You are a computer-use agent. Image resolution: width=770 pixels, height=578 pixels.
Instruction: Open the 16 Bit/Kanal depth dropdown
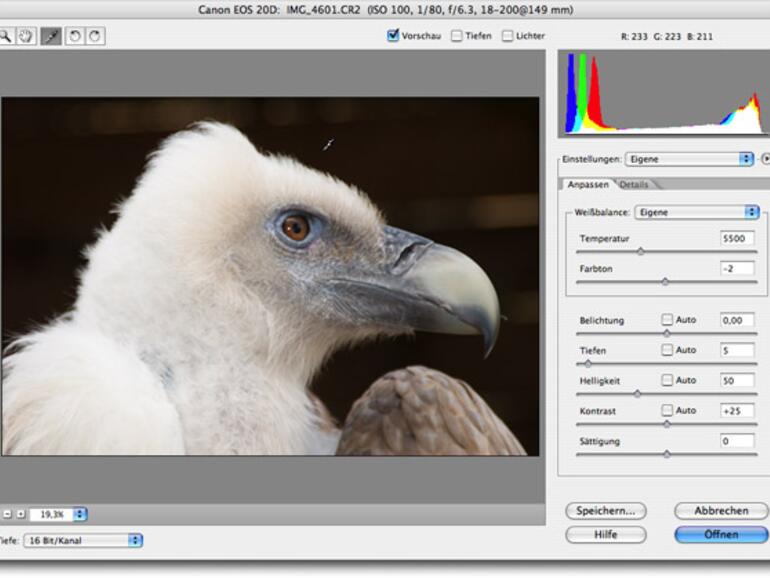point(83,540)
